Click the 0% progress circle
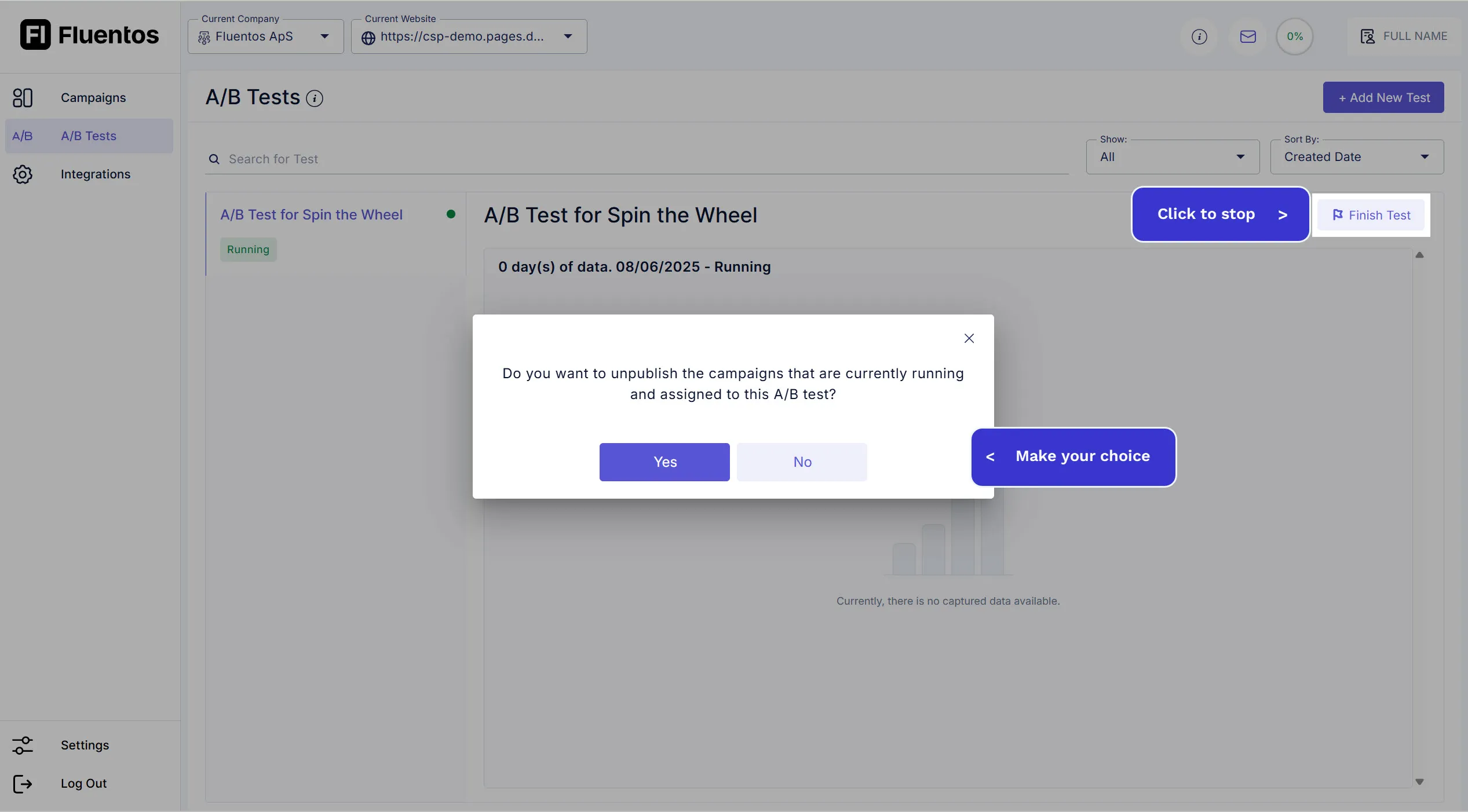This screenshot has height=812, width=1468. [1295, 36]
